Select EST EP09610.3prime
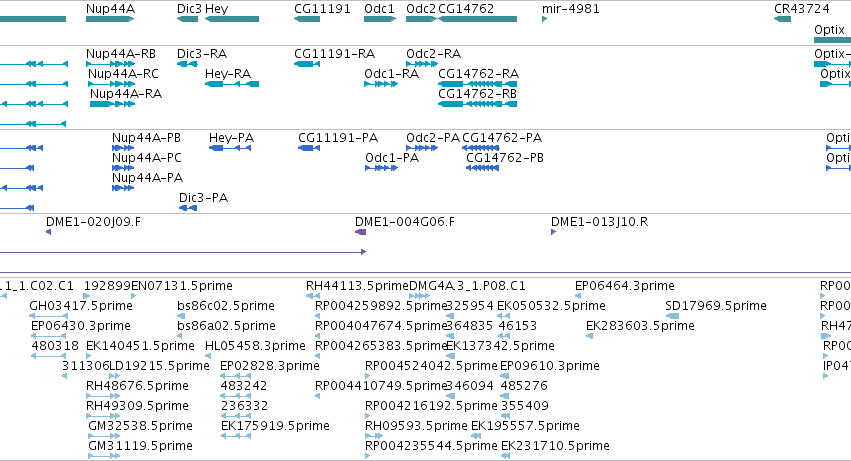Image resolution: width=851 pixels, height=461 pixels. pos(504,376)
